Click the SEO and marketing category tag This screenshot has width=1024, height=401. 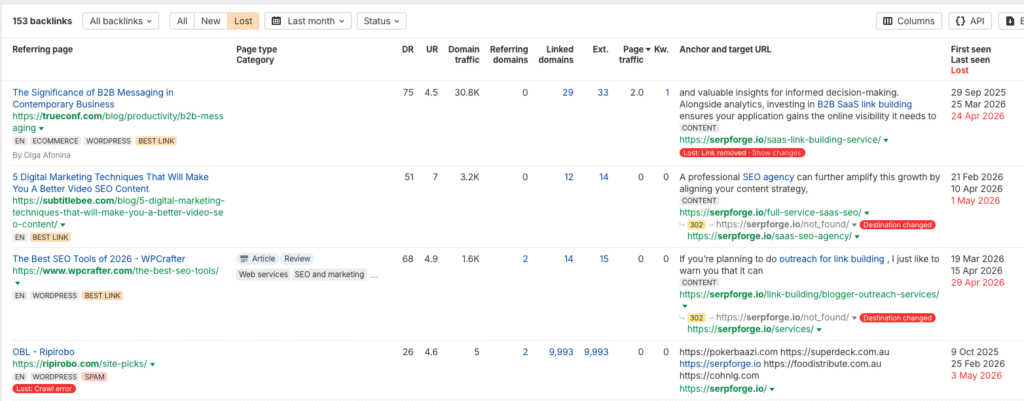pyautogui.click(x=329, y=275)
